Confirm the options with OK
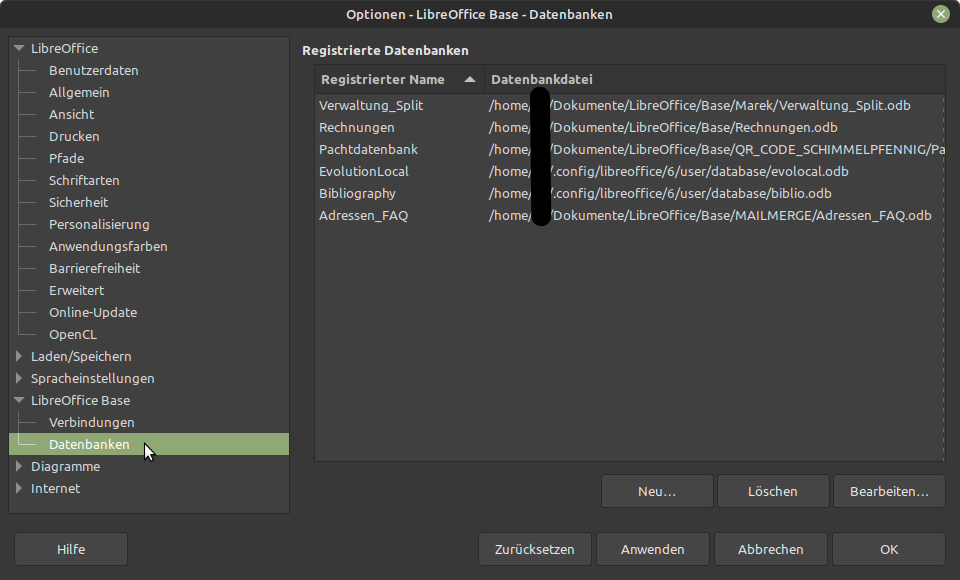The height and width of the screenshot is (580, 960). pyautogui.click(x=889, y=549)
